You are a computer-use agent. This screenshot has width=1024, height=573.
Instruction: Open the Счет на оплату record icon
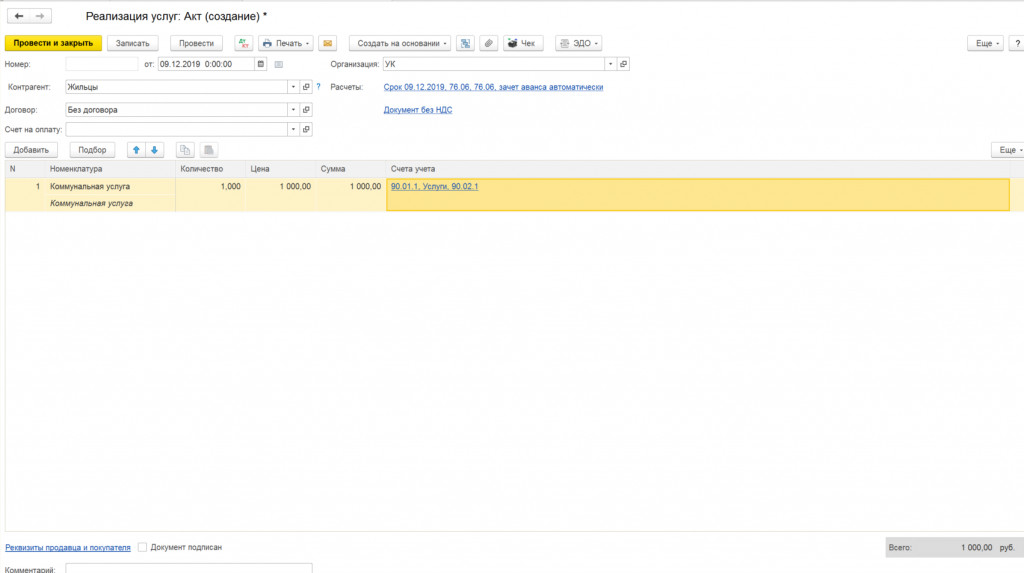[306, 129]
